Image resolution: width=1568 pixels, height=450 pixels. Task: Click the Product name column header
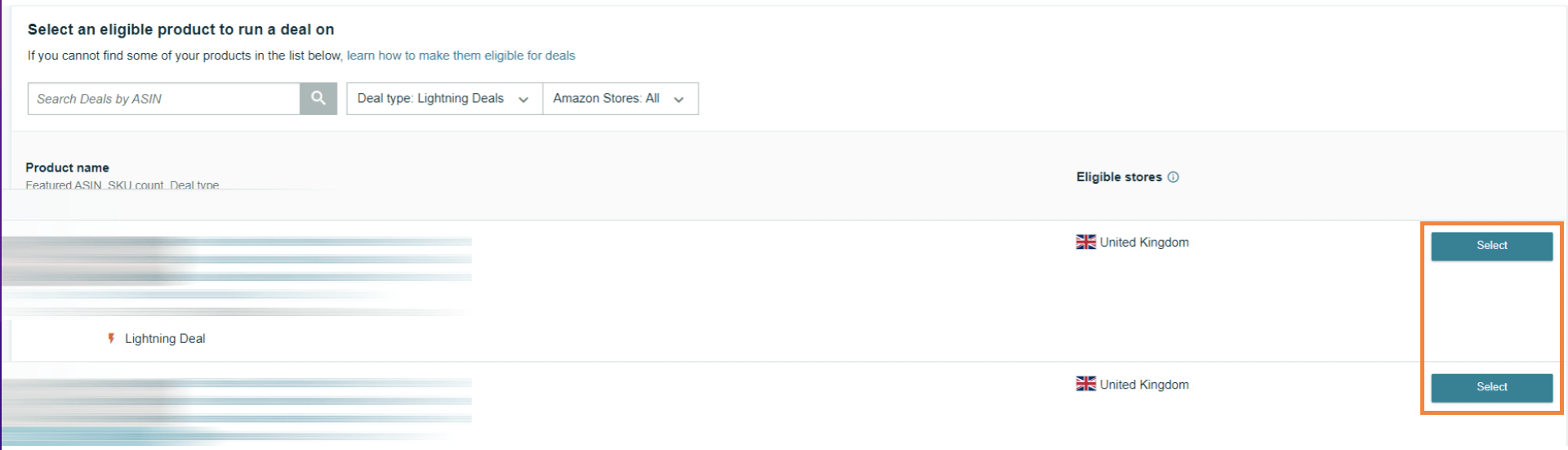[67, 167]
